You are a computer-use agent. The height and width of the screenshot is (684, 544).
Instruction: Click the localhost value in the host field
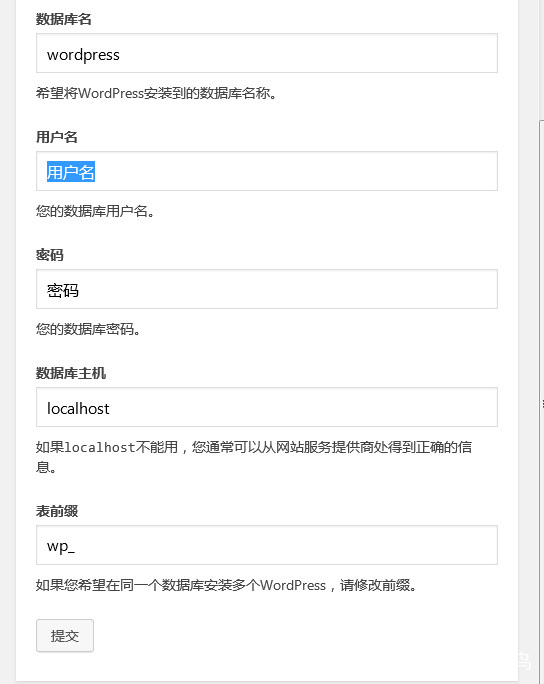point(78,408)
